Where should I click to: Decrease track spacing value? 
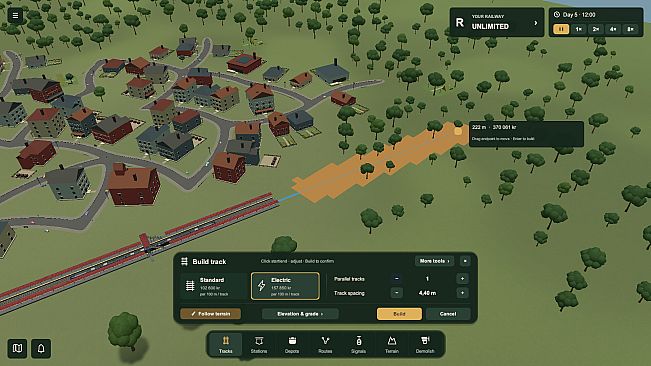[x=396, y=293]
